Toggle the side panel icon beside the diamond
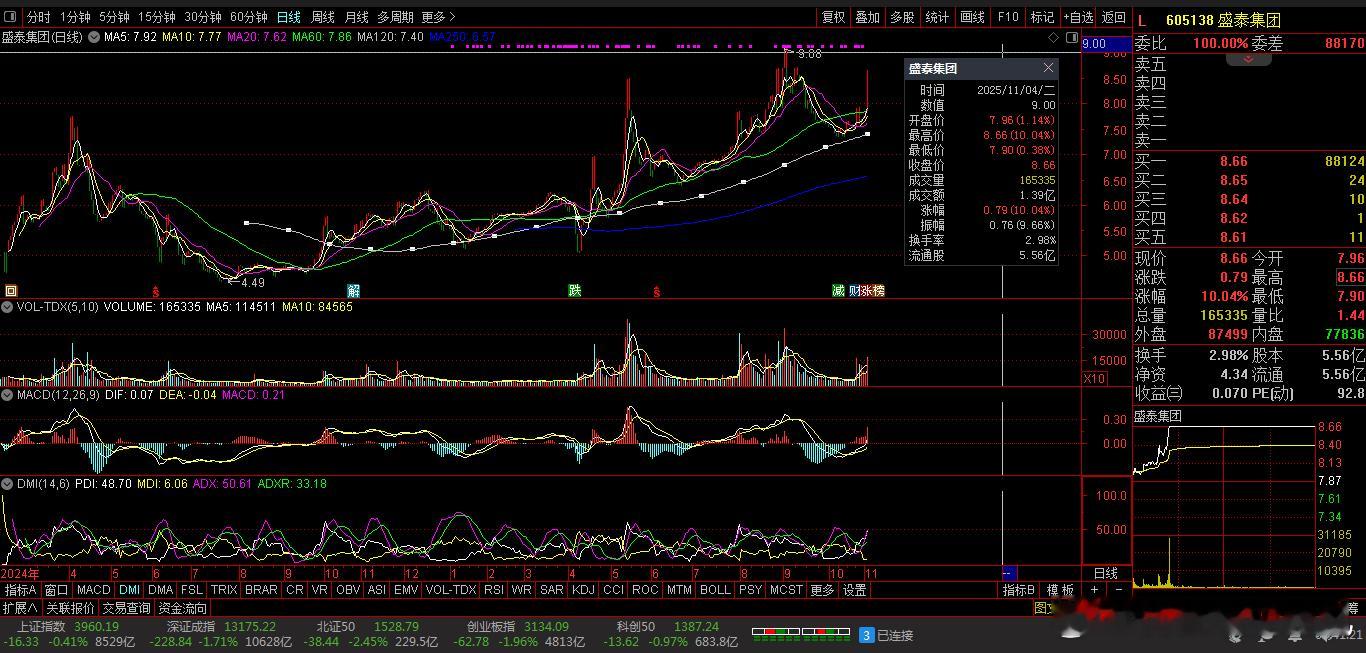Image resolution: width=1366 pixels, height=653 pixels. click(1072, 37)
